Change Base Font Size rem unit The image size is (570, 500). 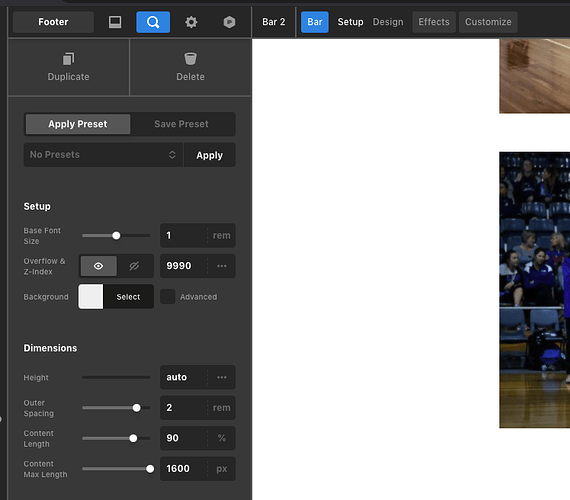tap(221, 236)
